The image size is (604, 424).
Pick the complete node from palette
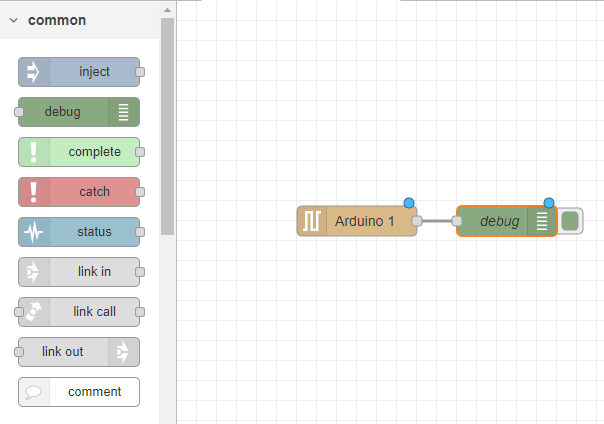coord(79,152)
